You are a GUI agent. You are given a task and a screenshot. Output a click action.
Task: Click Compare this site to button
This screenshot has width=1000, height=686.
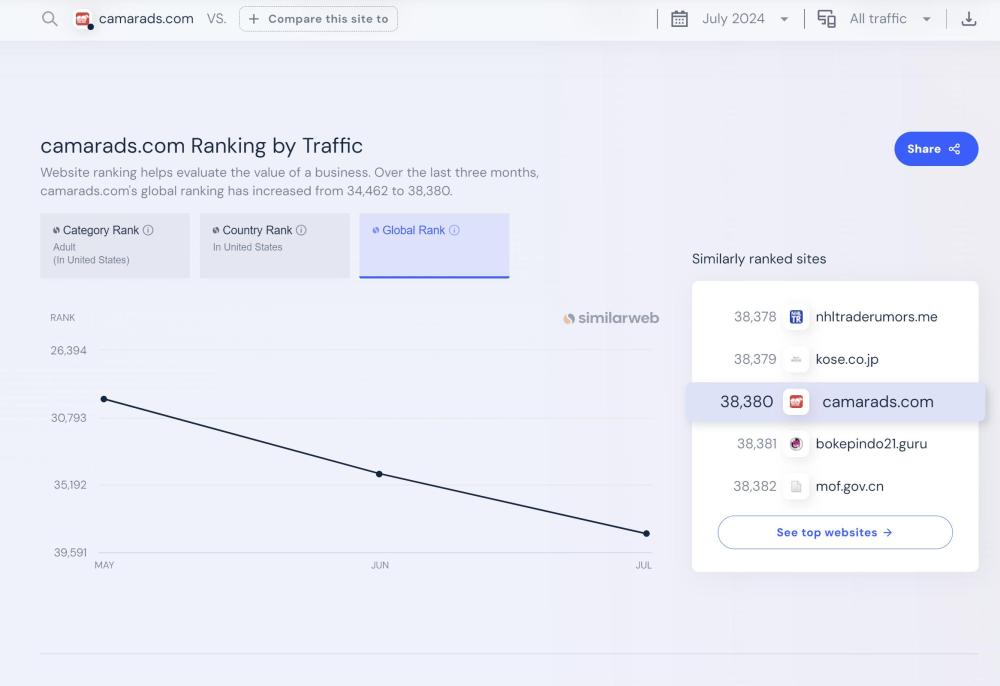tap(318, 19)
